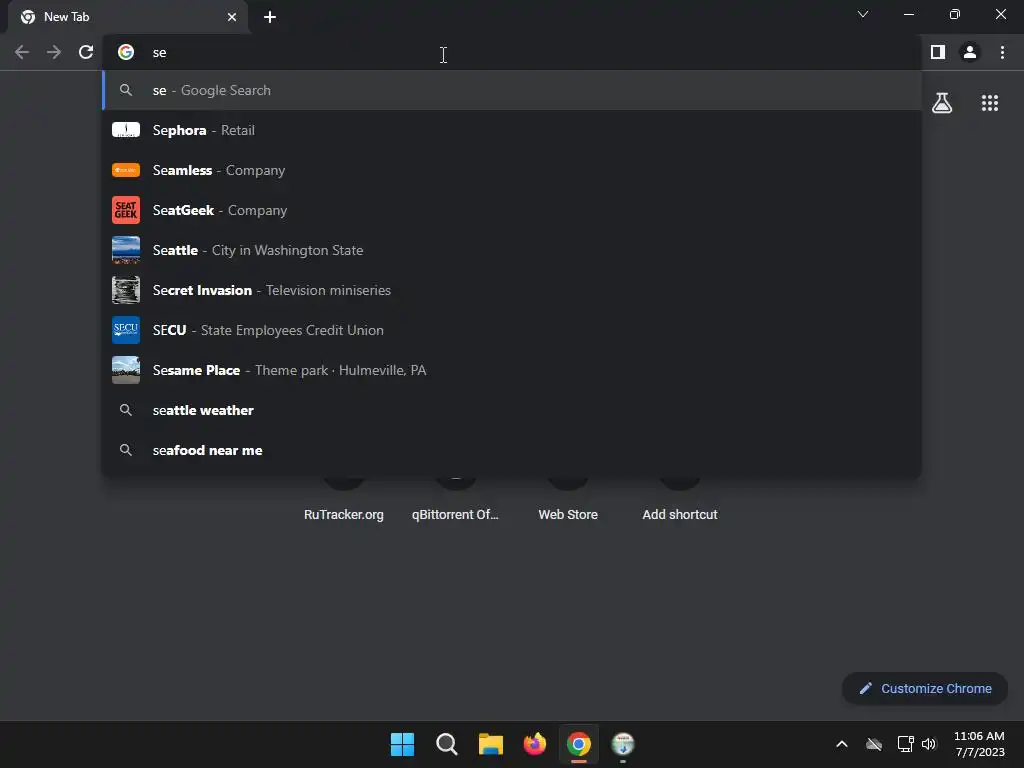Open the Chrome Labs flask icon
The height and width of the screenshot is (768, 1024).
point(942,103)
